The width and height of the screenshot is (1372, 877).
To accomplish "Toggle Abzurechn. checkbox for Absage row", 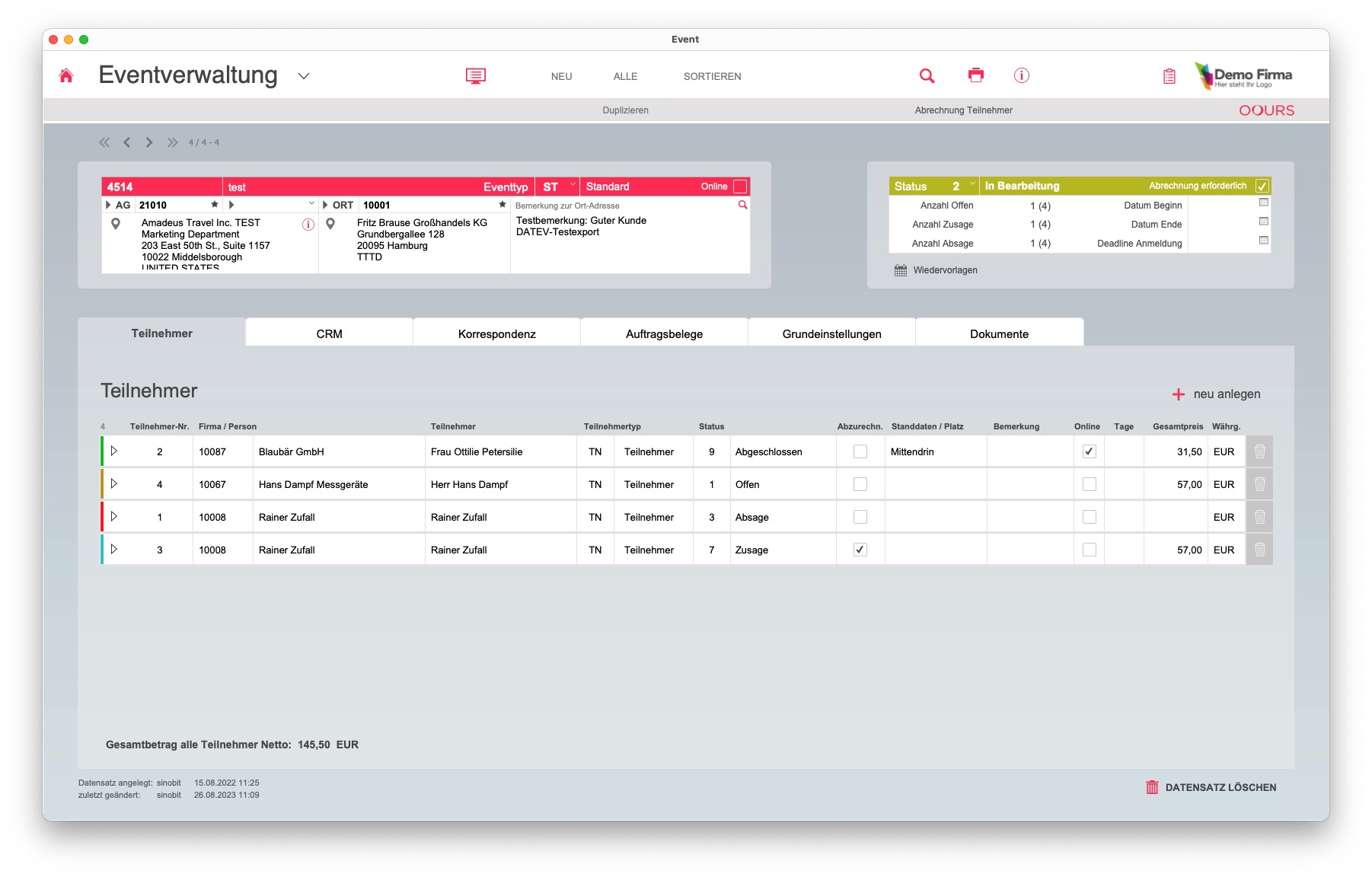I will (x=860, y=517).
